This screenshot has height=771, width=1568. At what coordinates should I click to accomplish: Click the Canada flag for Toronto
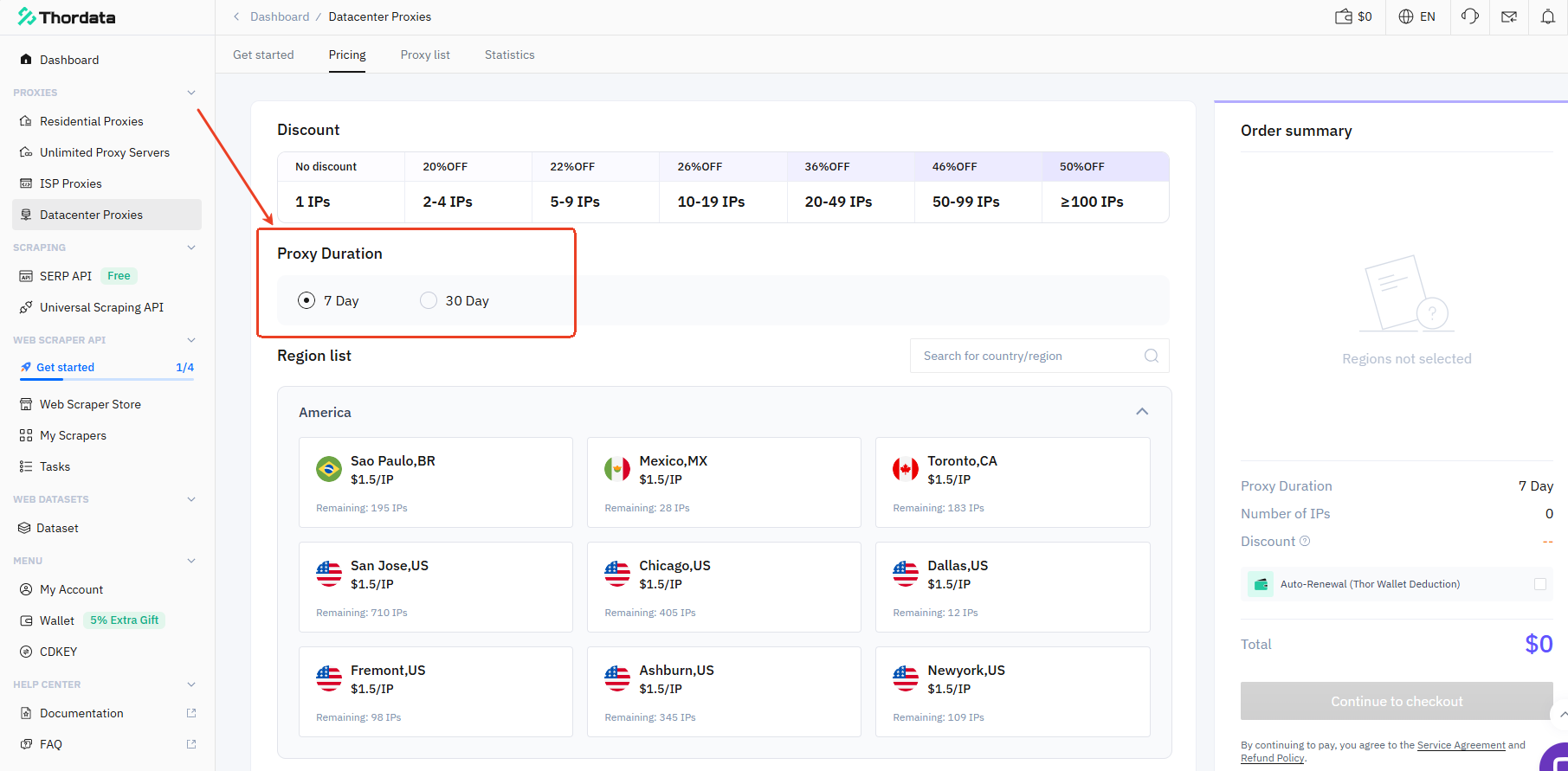tap(906, 469)
